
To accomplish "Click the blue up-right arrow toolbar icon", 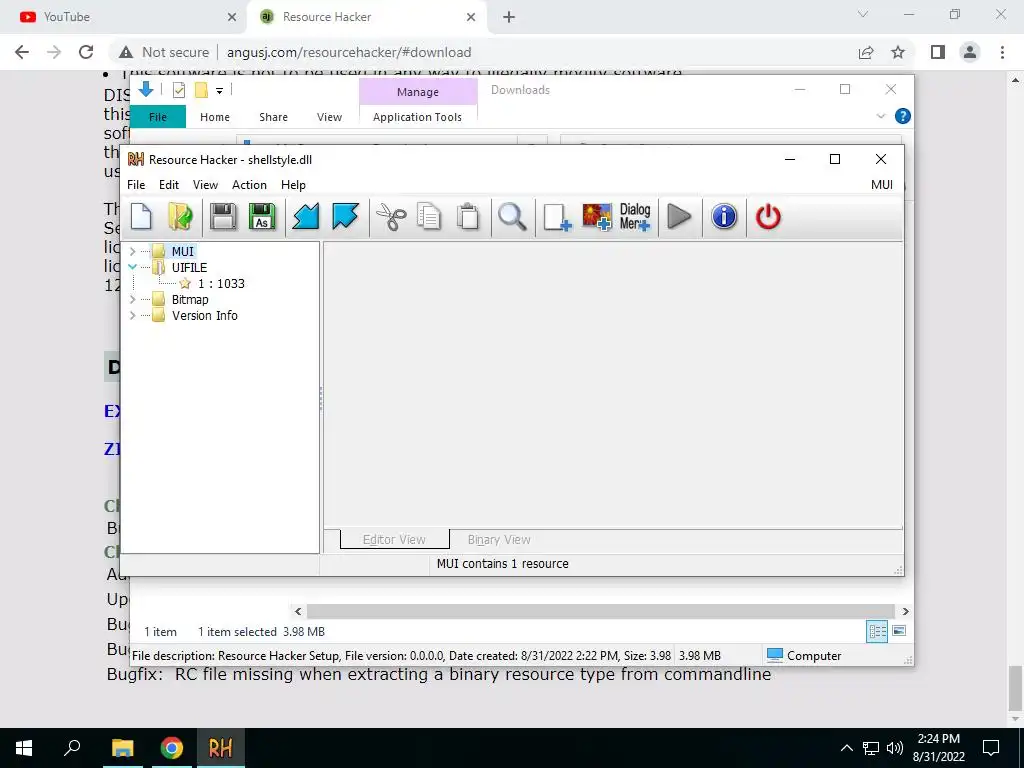I will tap(345, 217).
